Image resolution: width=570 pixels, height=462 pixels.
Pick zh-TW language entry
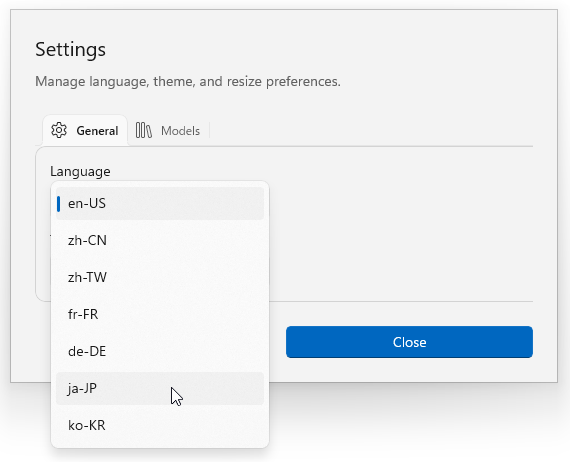click(x=160, y=277)
